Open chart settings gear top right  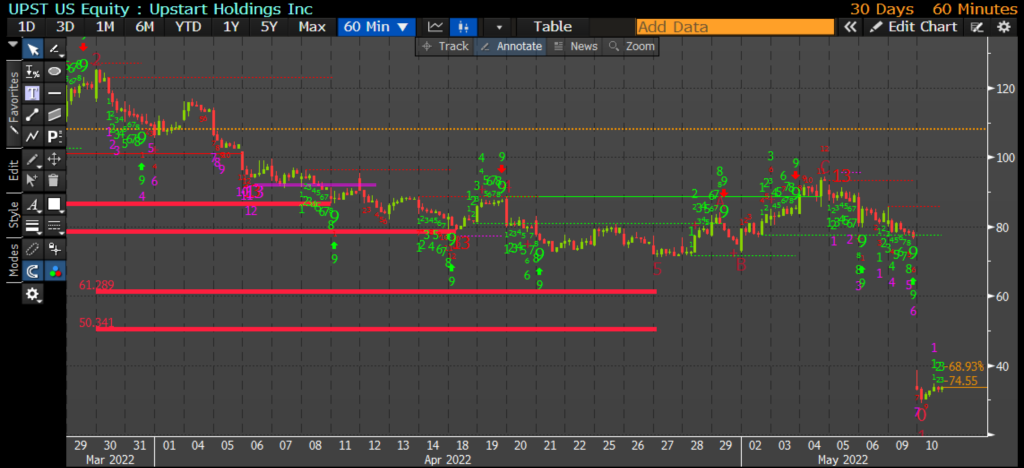tap(1004, 27)
